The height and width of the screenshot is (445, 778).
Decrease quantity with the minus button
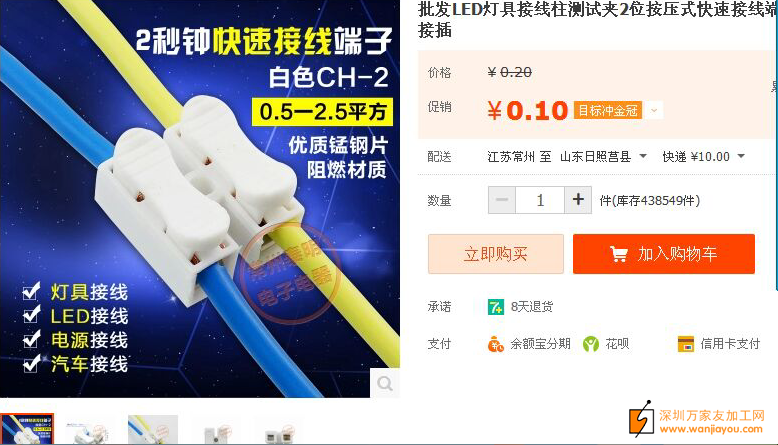pyautogui.click(x=502, y=200)
